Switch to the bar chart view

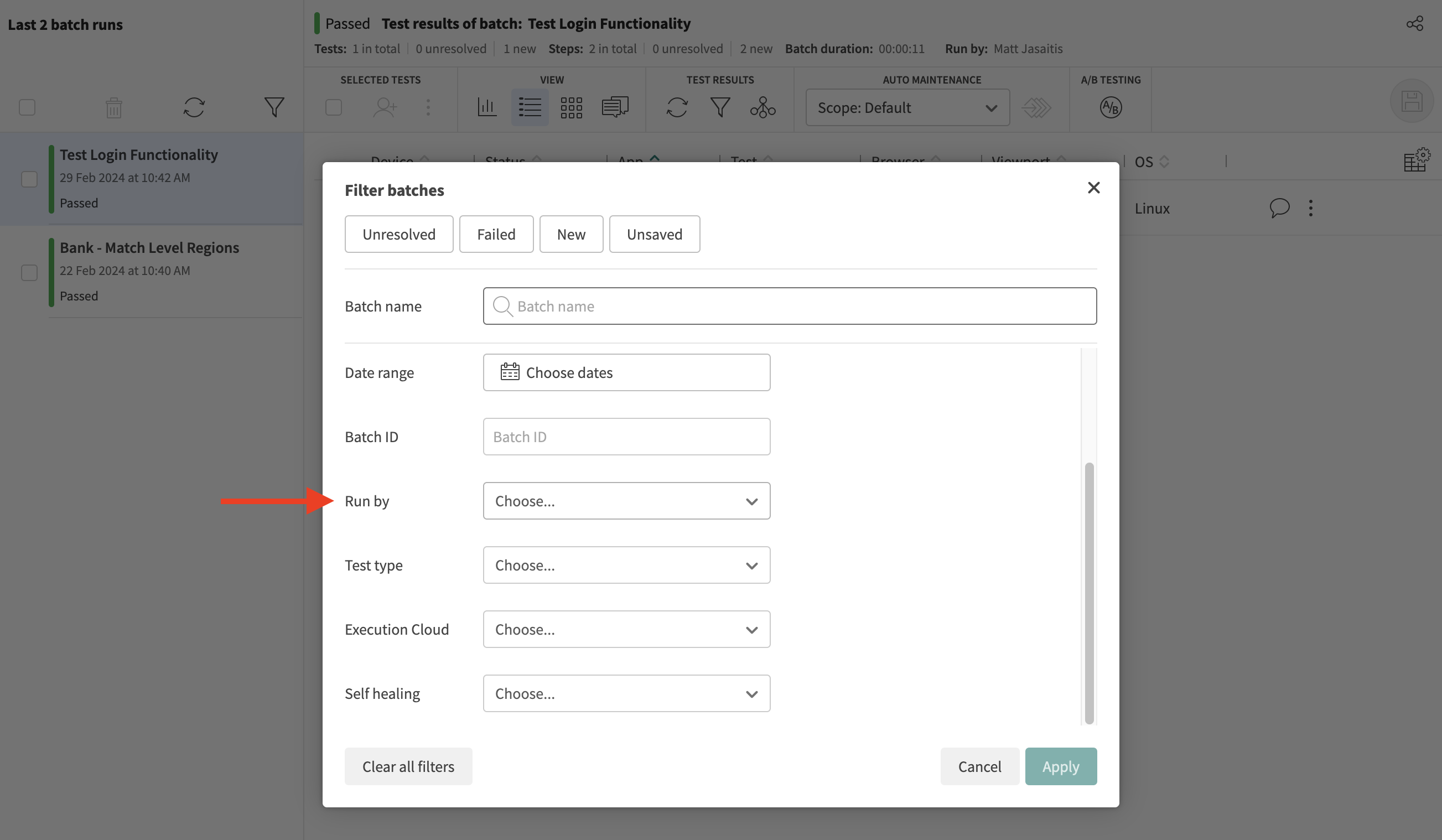487,107
